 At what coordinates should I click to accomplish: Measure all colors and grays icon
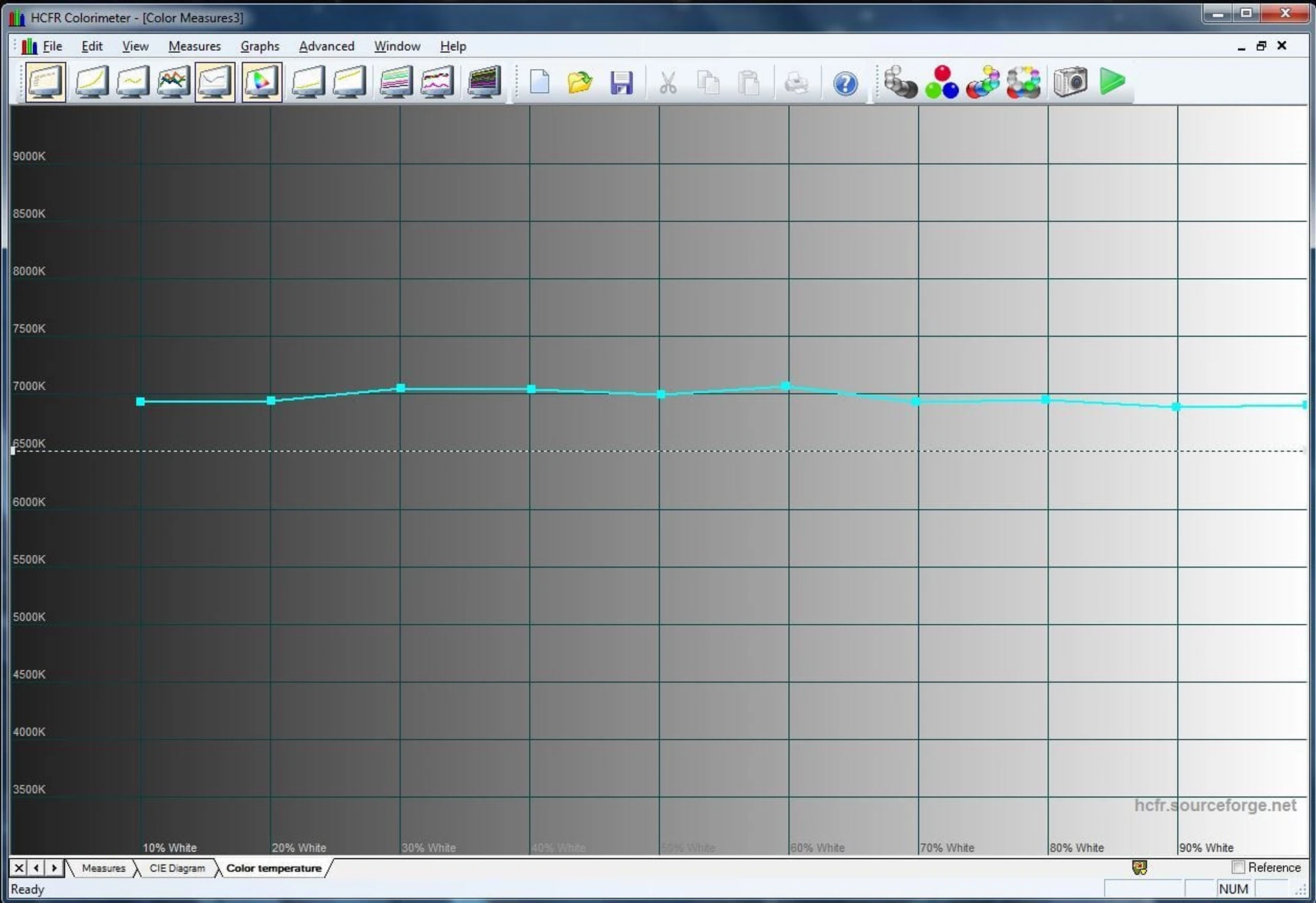pyautogui.click(x=1024, y=82)
